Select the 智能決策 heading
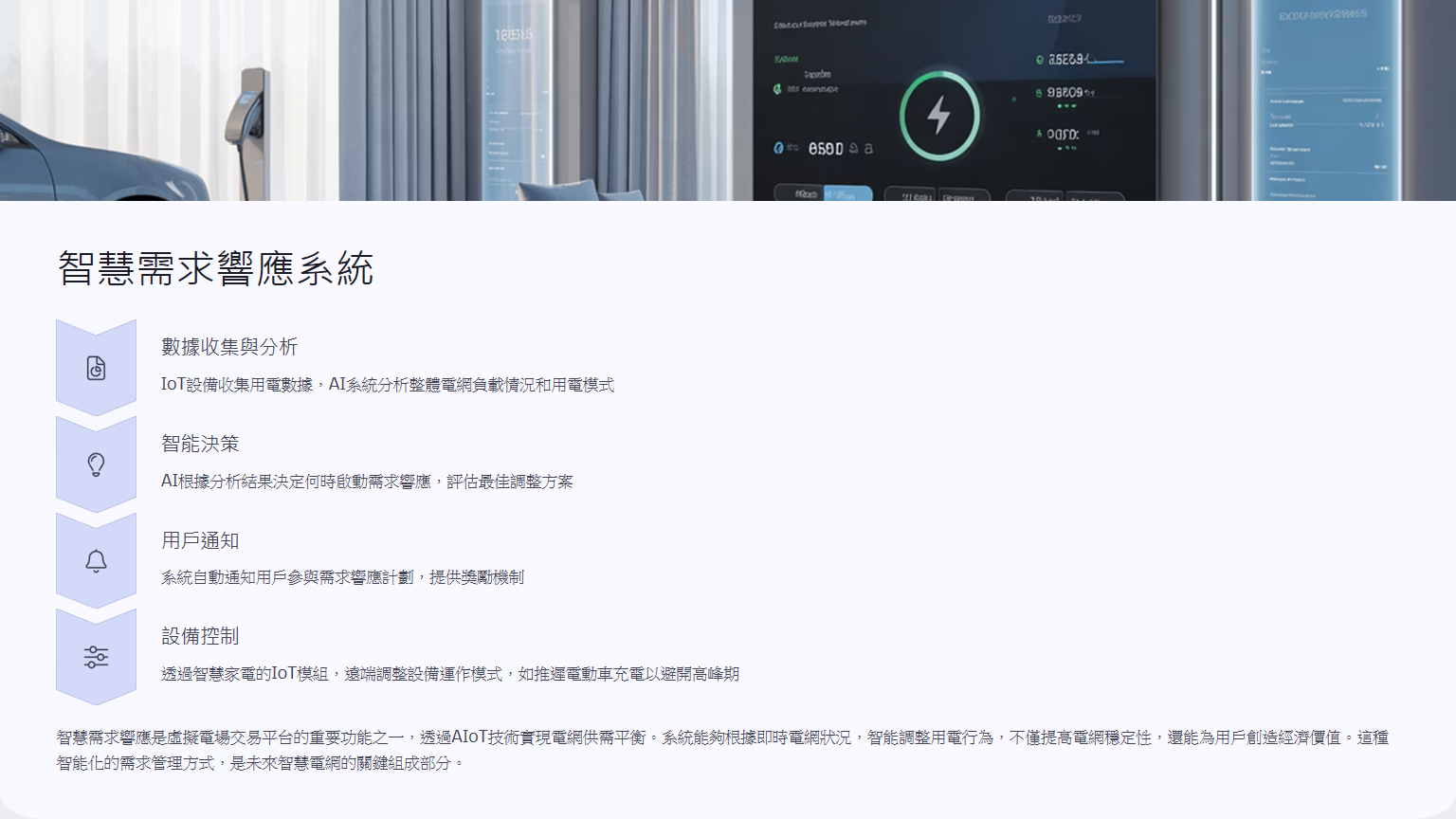1456x819 pixels. click(x=200, y=444)
